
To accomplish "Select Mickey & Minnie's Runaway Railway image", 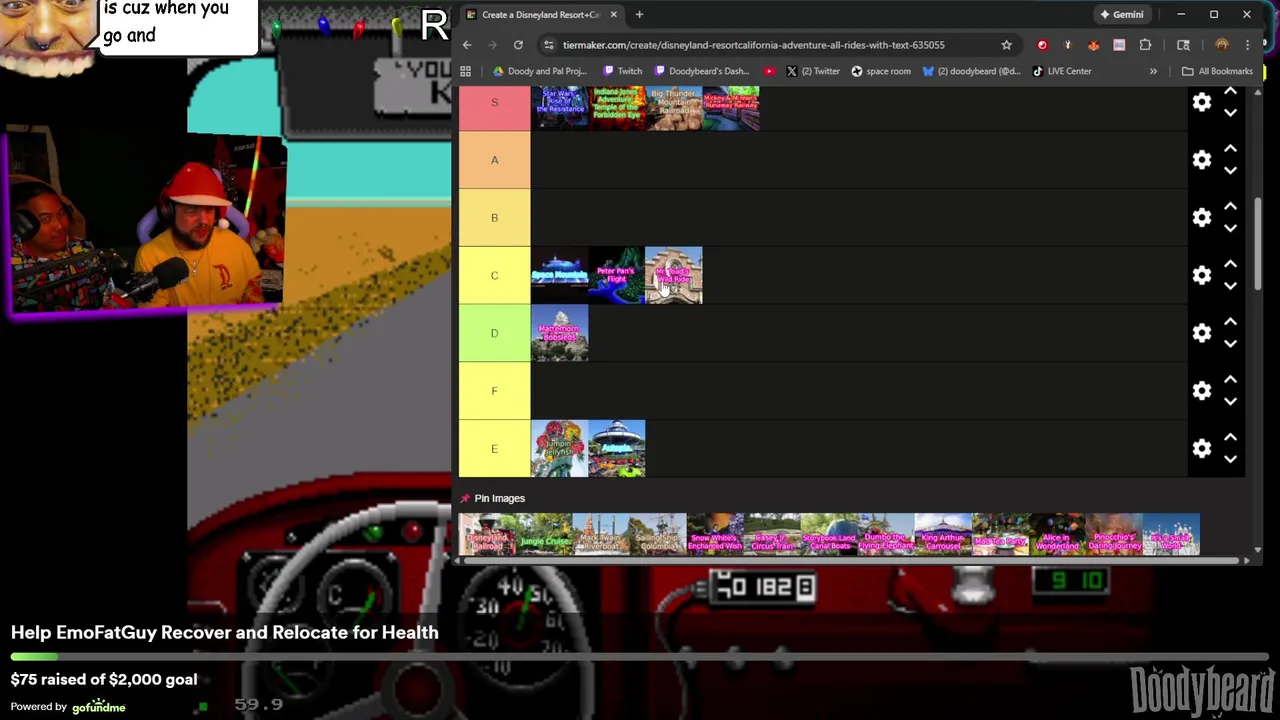I will pyautogui.click(x=731, y=108).
